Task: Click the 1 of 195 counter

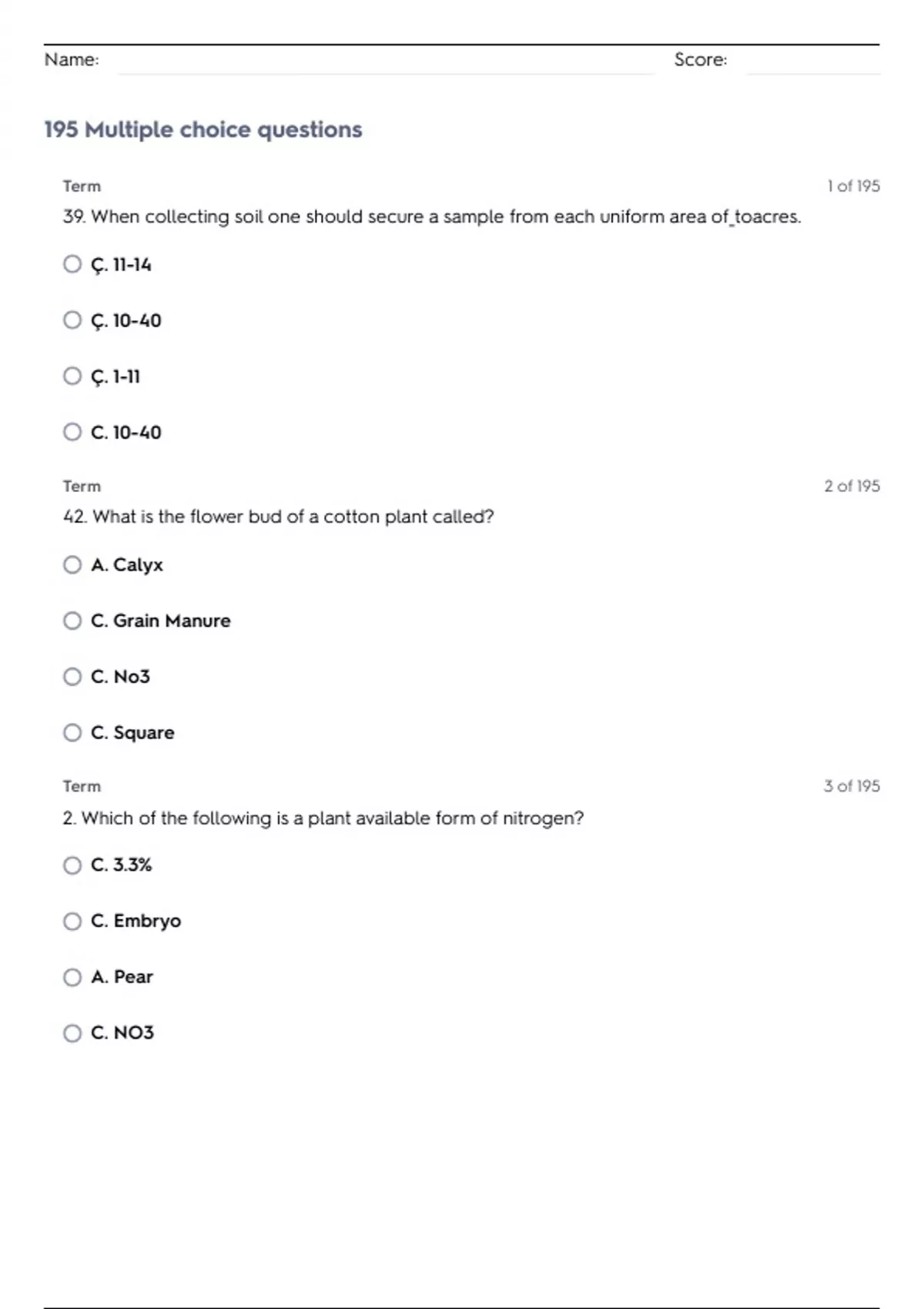Action: 853,186
